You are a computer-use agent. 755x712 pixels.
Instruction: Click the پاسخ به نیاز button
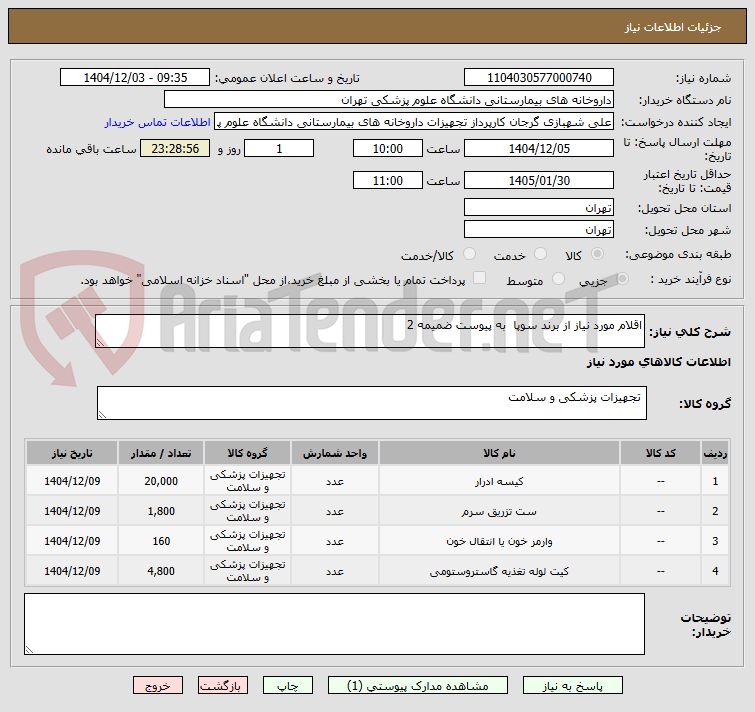[573, 686]
